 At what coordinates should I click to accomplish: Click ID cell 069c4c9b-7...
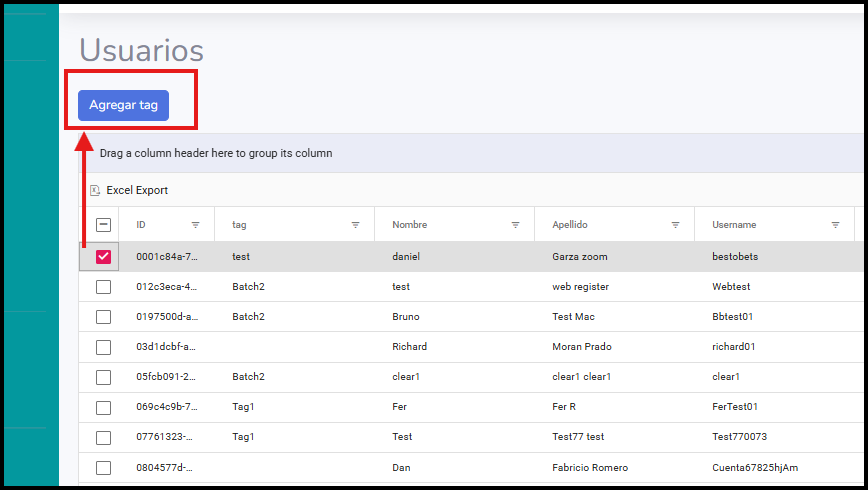point(167,407)
